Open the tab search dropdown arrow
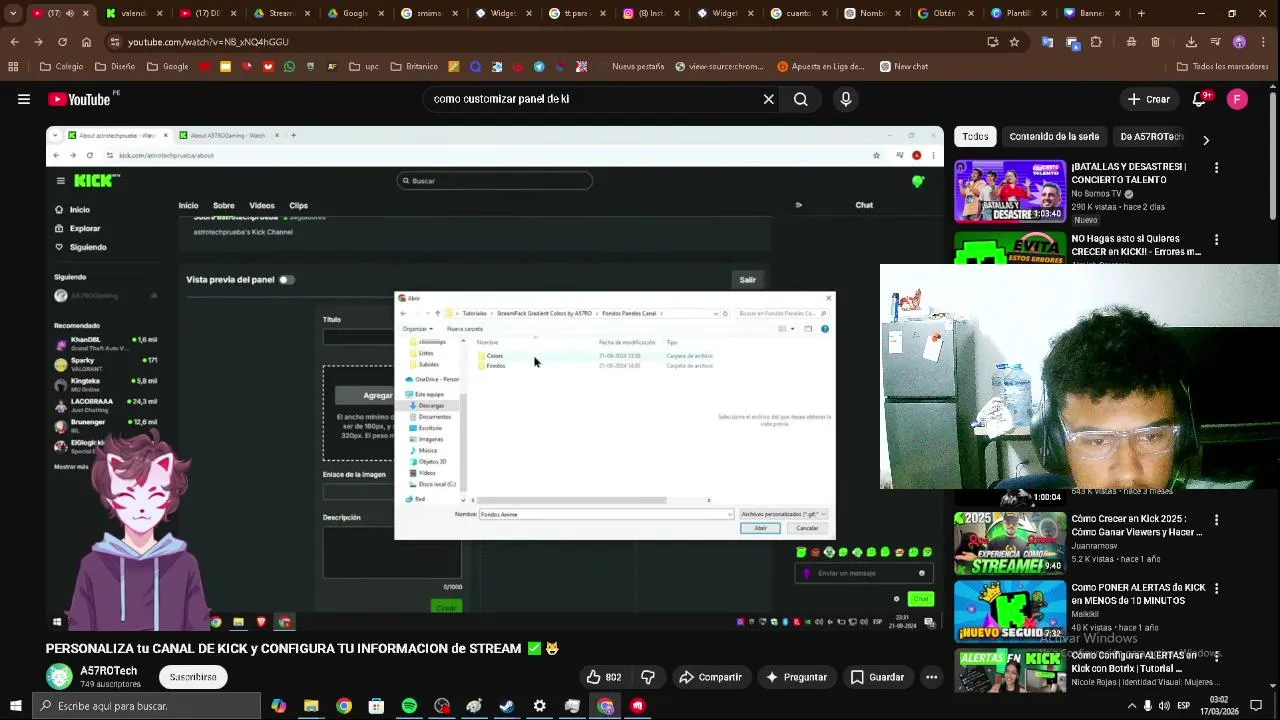This screenshot has width=1280, height=720. coord(13,14)
